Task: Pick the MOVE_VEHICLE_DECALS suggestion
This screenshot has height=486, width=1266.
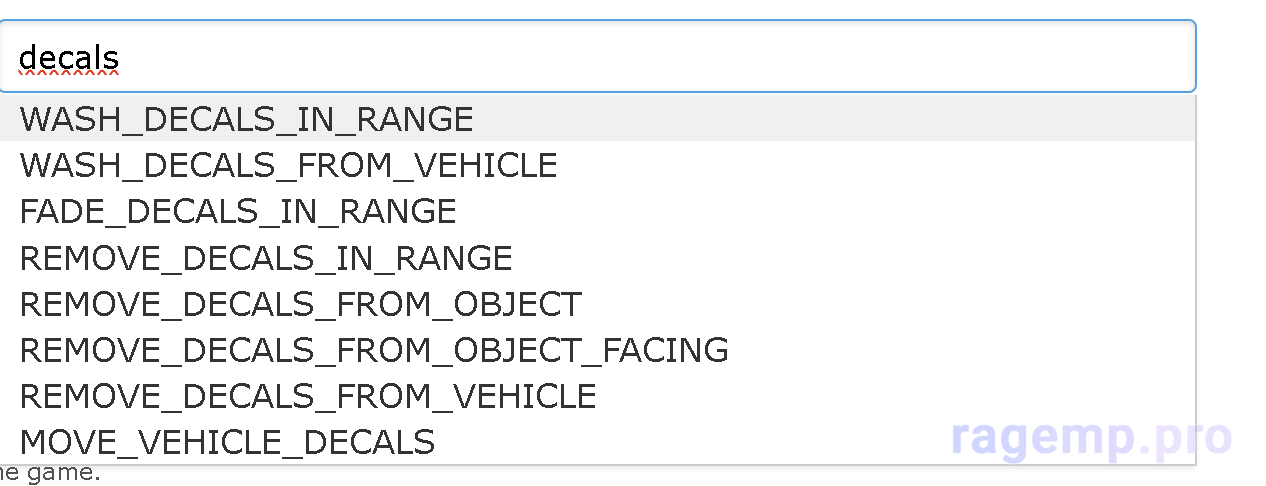Action: 227,442
